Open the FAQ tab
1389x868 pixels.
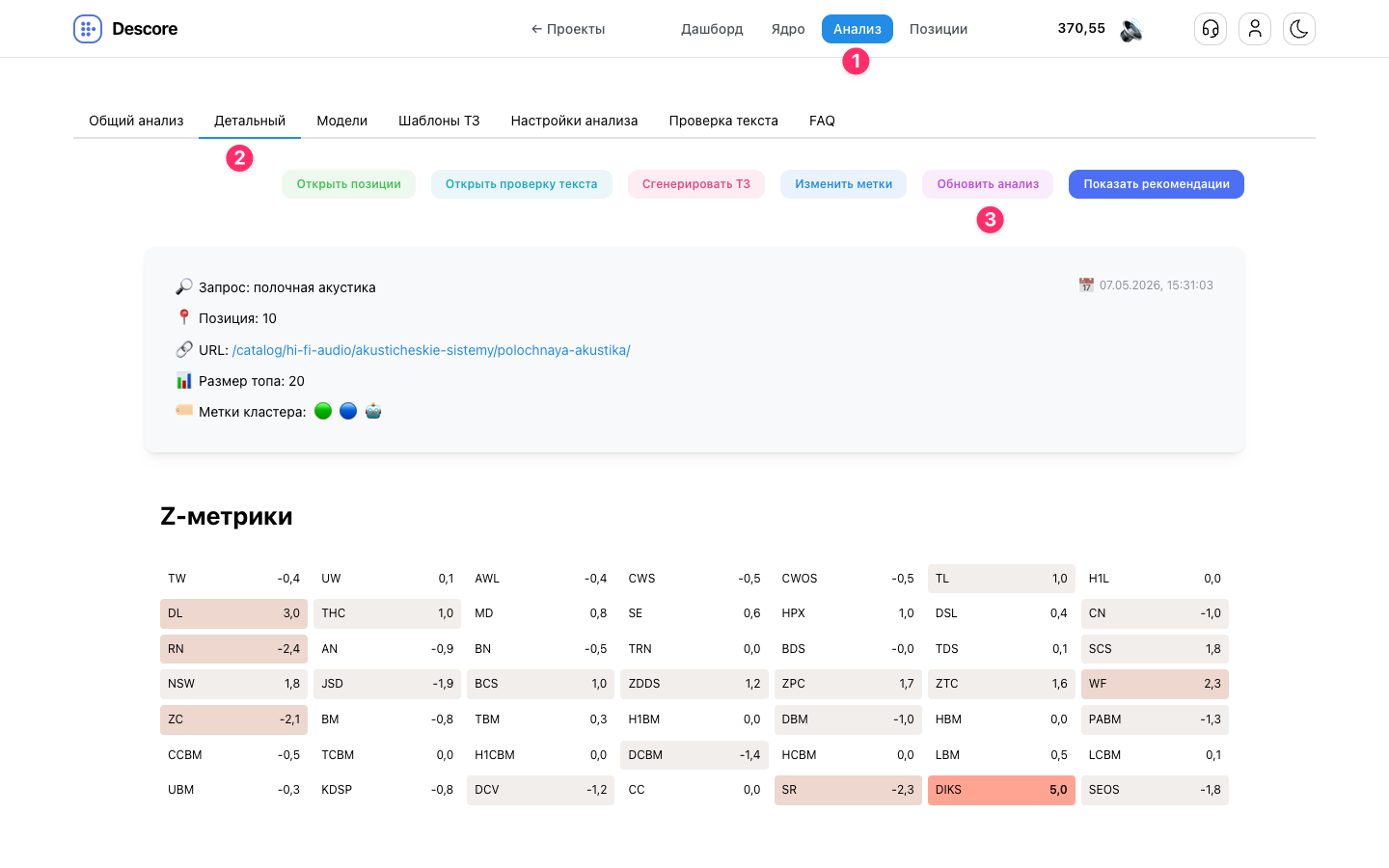coord(822,121)
